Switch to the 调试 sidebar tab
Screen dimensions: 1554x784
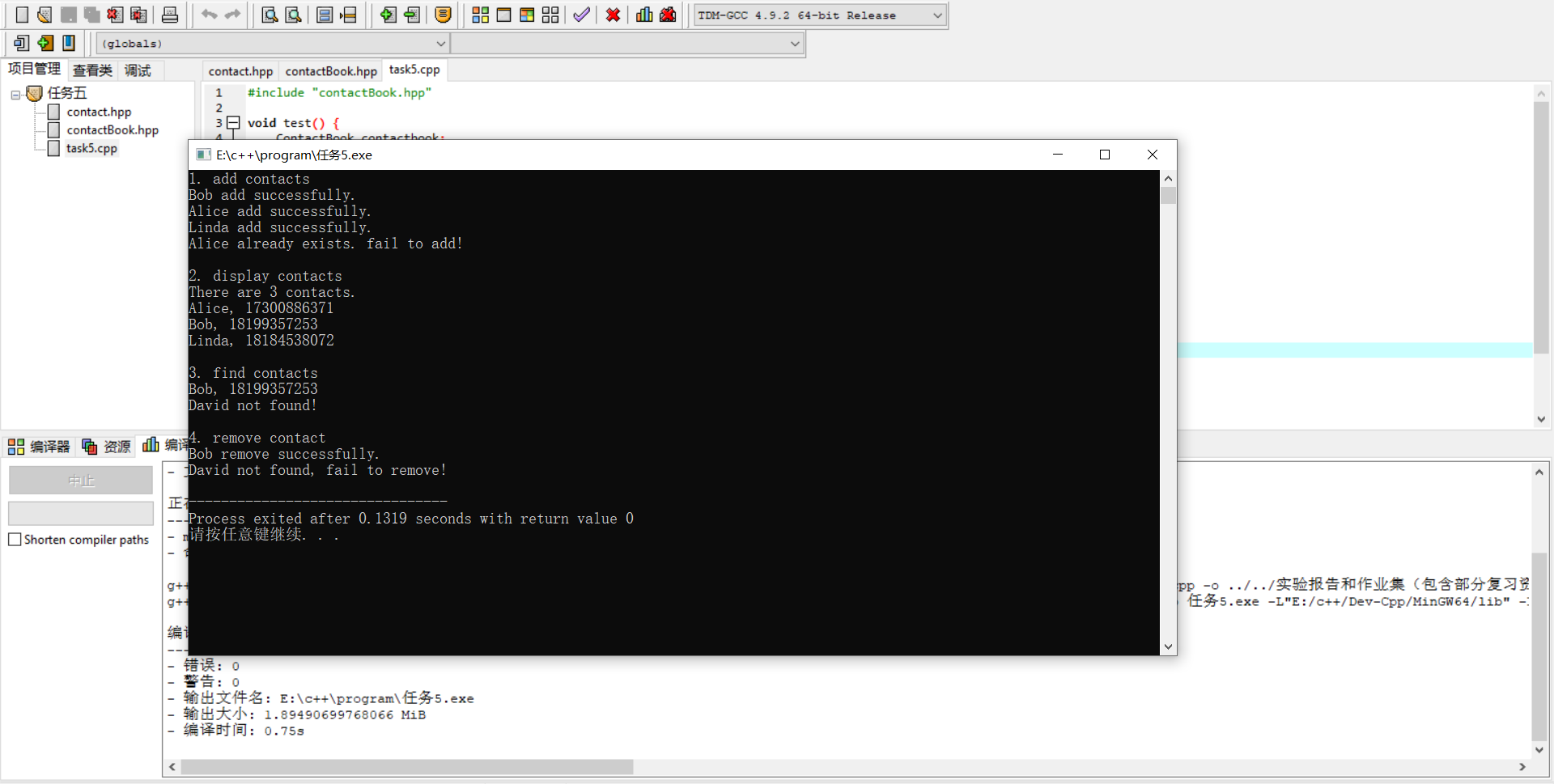point(138,70)
